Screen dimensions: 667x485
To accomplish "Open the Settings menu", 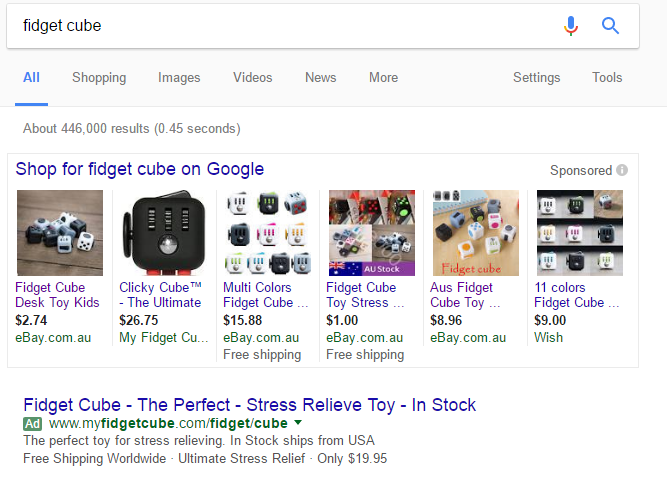I will pos(536,77).
